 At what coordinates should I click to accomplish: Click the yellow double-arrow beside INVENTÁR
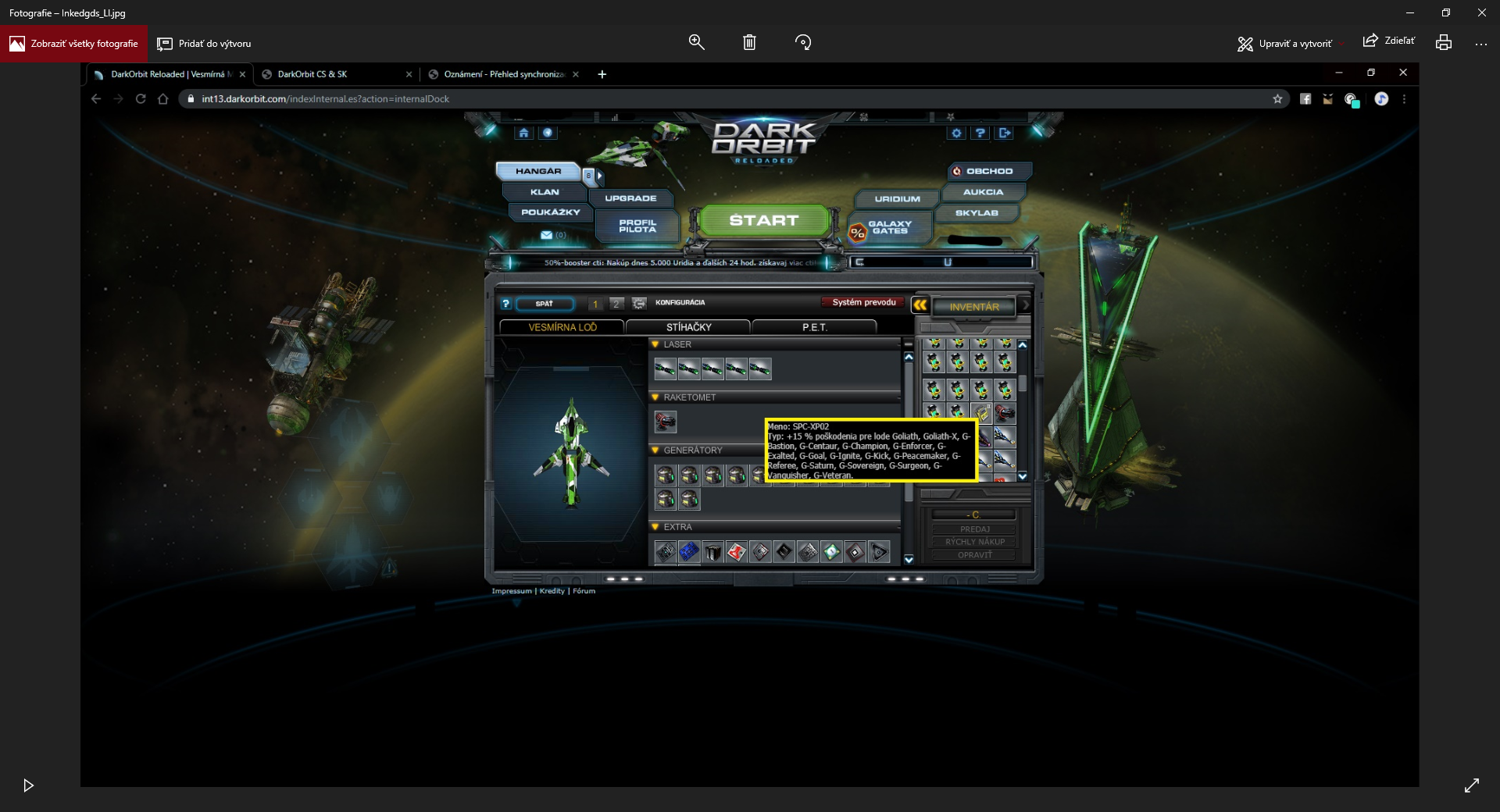pyautogui.click(x=920, y=305)
